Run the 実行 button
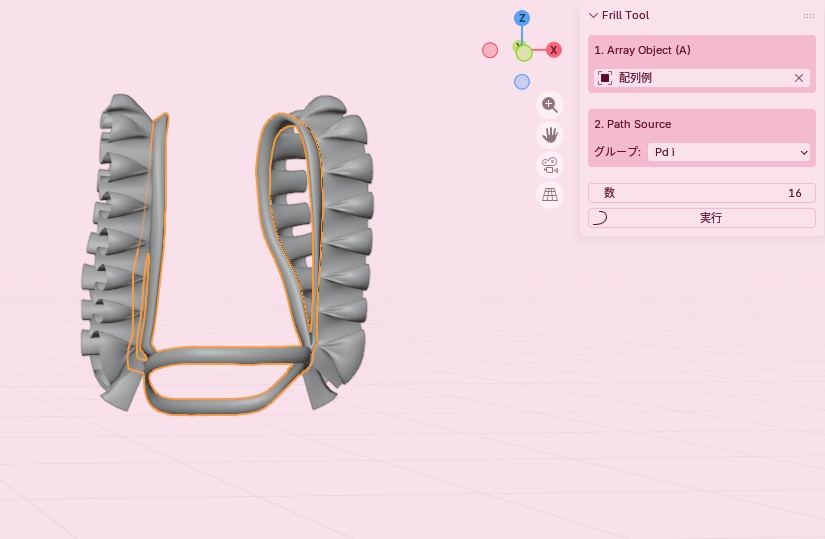 tap(702, 218)
